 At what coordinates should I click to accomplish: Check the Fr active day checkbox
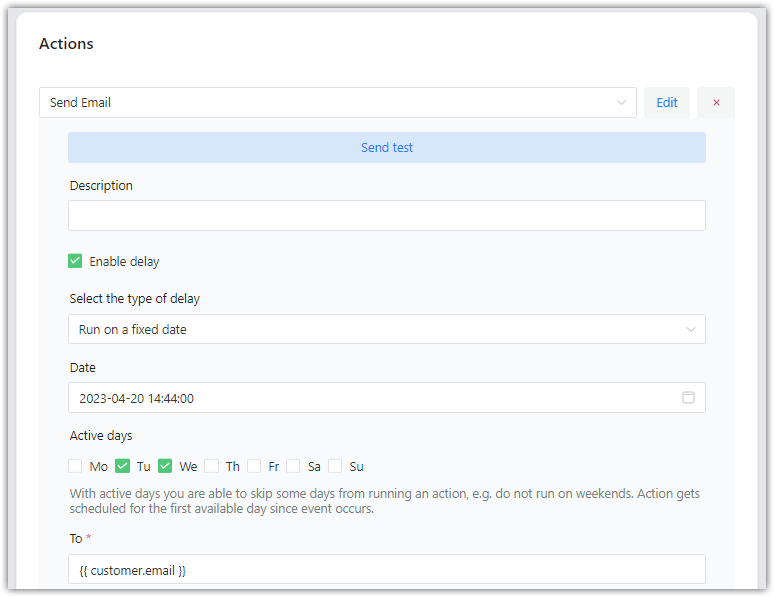point(254,466)
